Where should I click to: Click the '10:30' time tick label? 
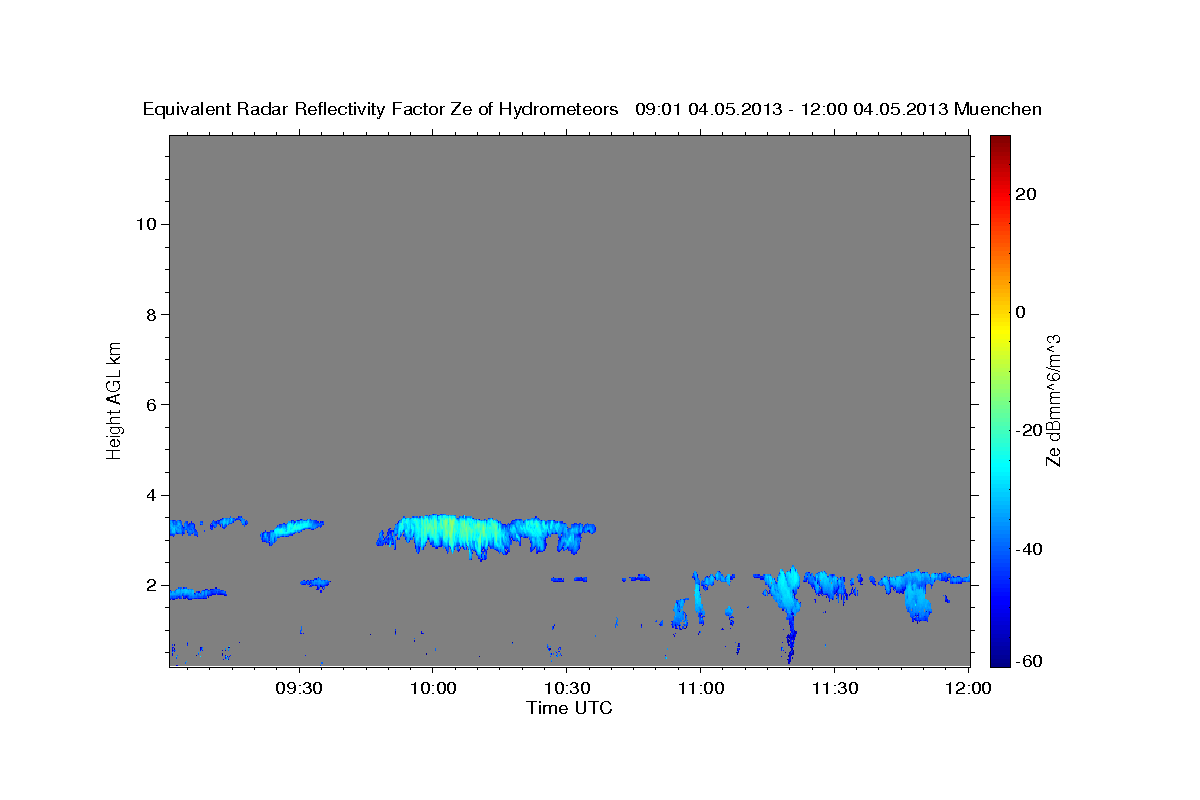click(567, 689)
